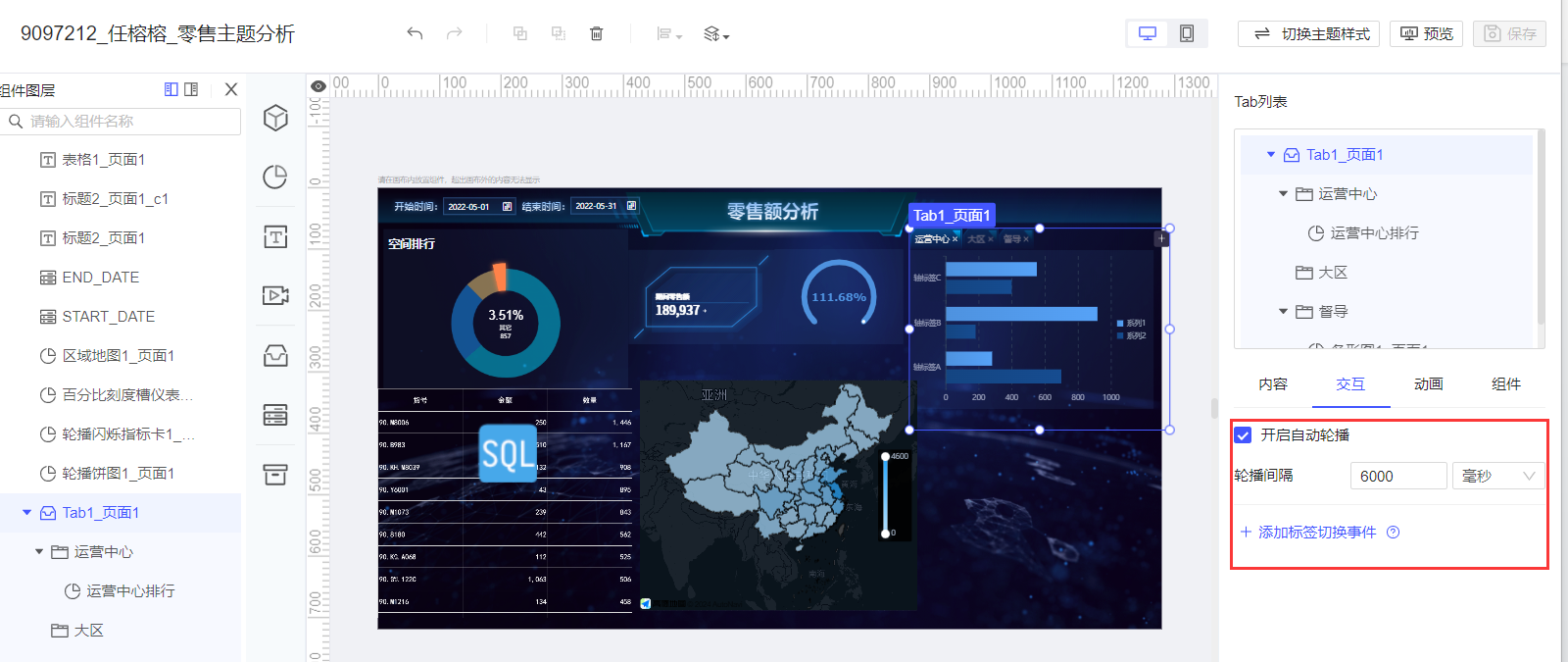The width and height of the screenshot is (1568, 662).
Task: Open the 组件 tab
Action: click(1505, 384)
